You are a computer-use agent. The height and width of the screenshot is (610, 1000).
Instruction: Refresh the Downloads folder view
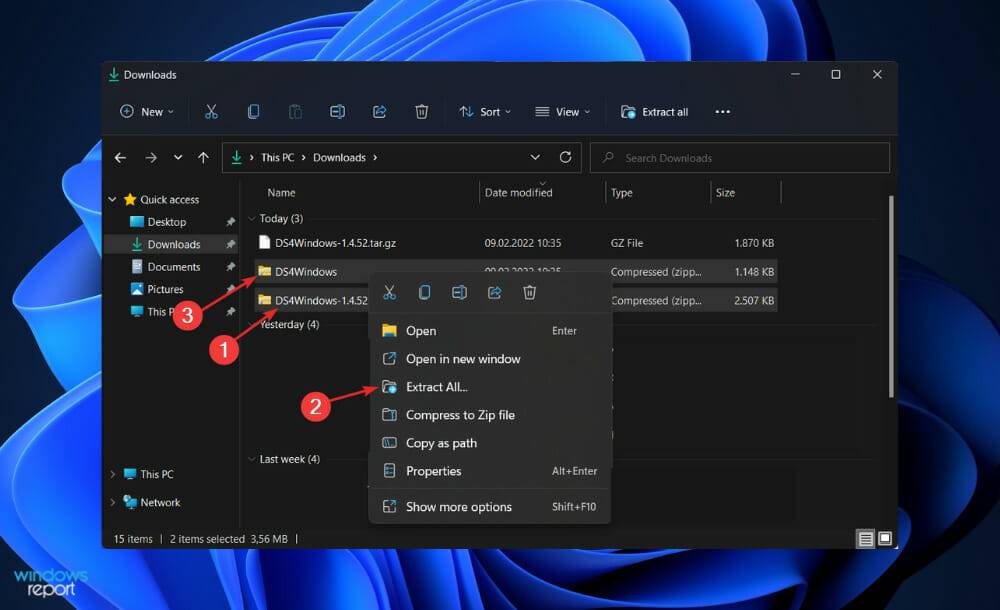point(565,158)
